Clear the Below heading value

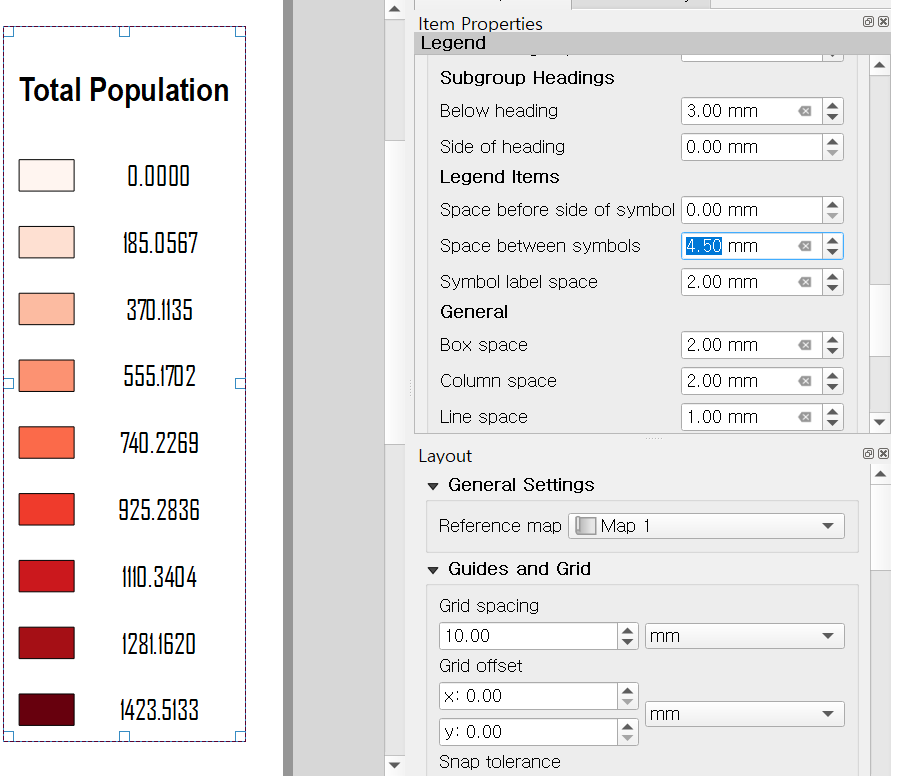coord(805,111)
